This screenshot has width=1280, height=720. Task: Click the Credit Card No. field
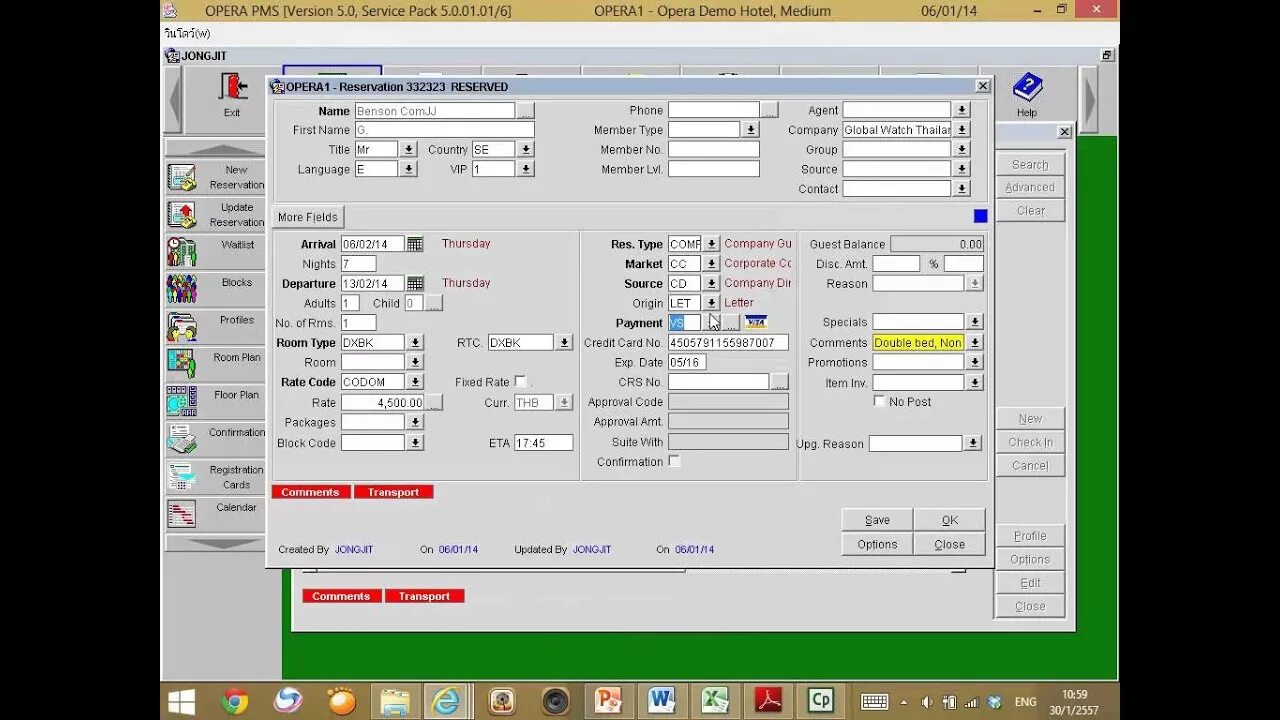(x=728, y=342)
